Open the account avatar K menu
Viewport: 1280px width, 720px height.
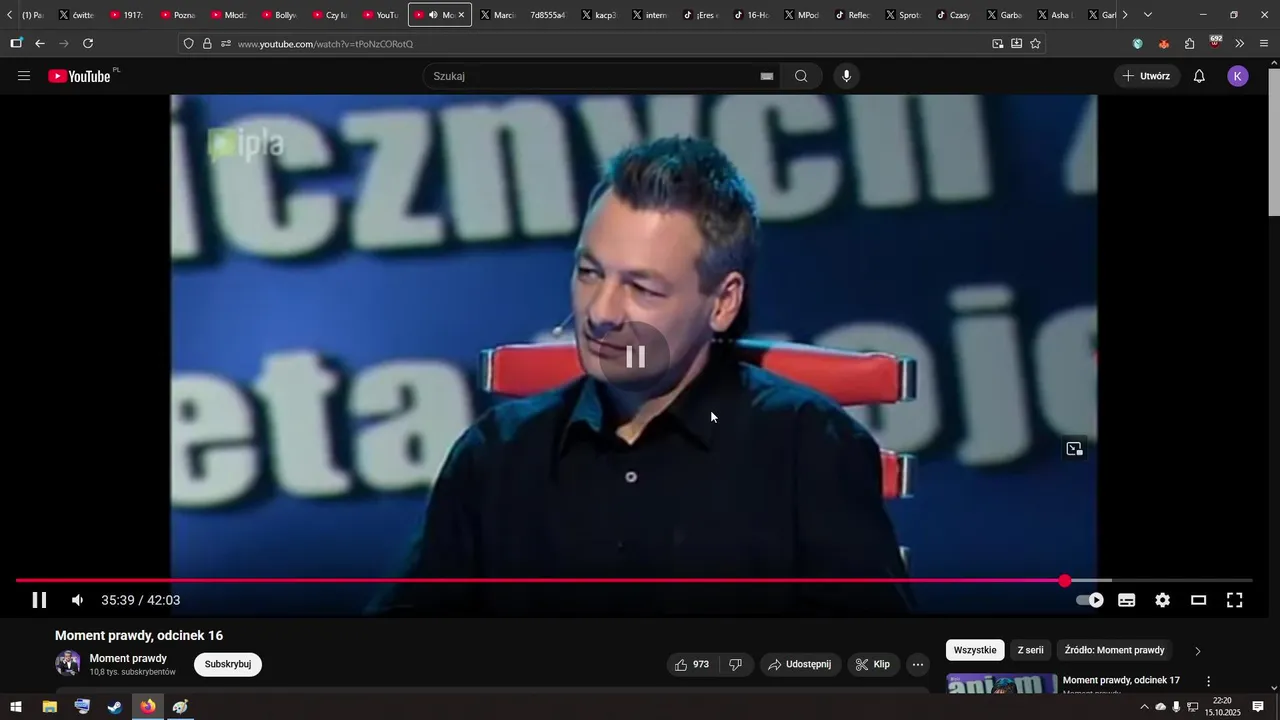click(1238, 76)
